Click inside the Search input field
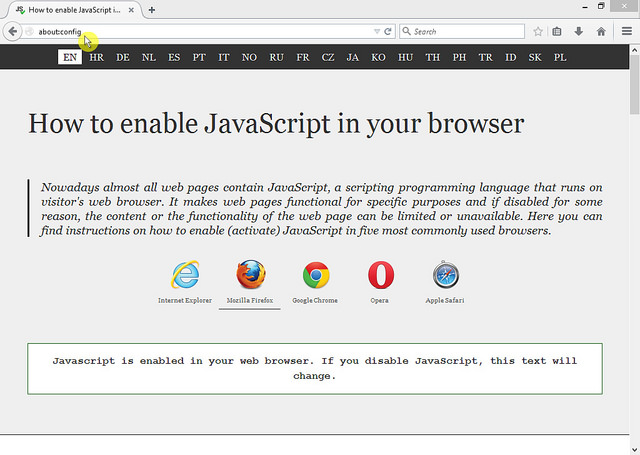This screenshot has width=640, height=455. coord(465,32)
